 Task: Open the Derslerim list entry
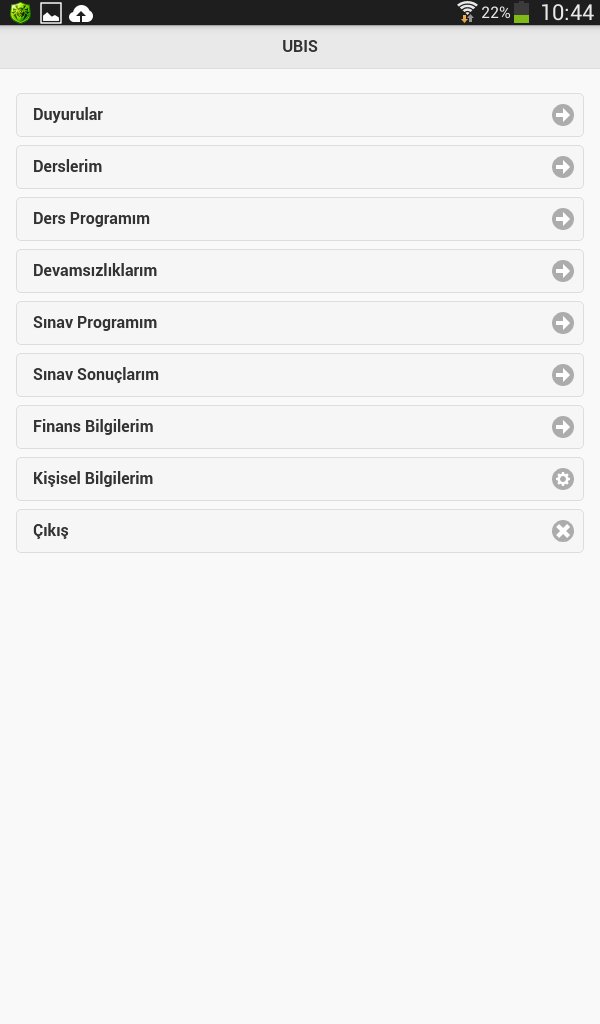click(x=68, y=167)
